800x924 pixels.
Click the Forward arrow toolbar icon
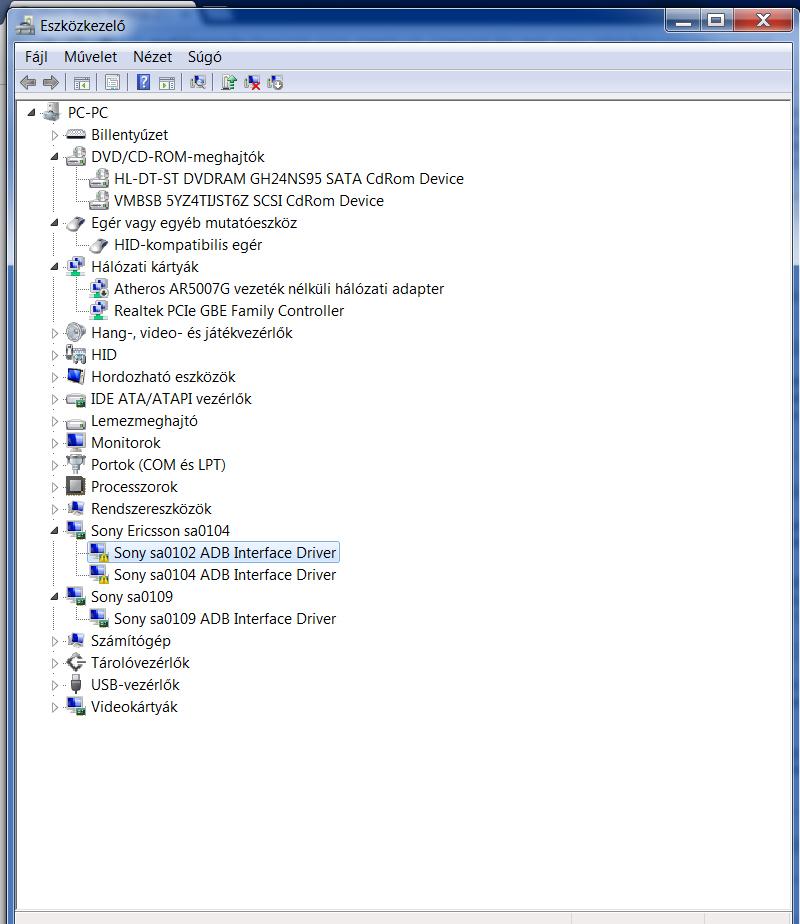click(51, 82)
